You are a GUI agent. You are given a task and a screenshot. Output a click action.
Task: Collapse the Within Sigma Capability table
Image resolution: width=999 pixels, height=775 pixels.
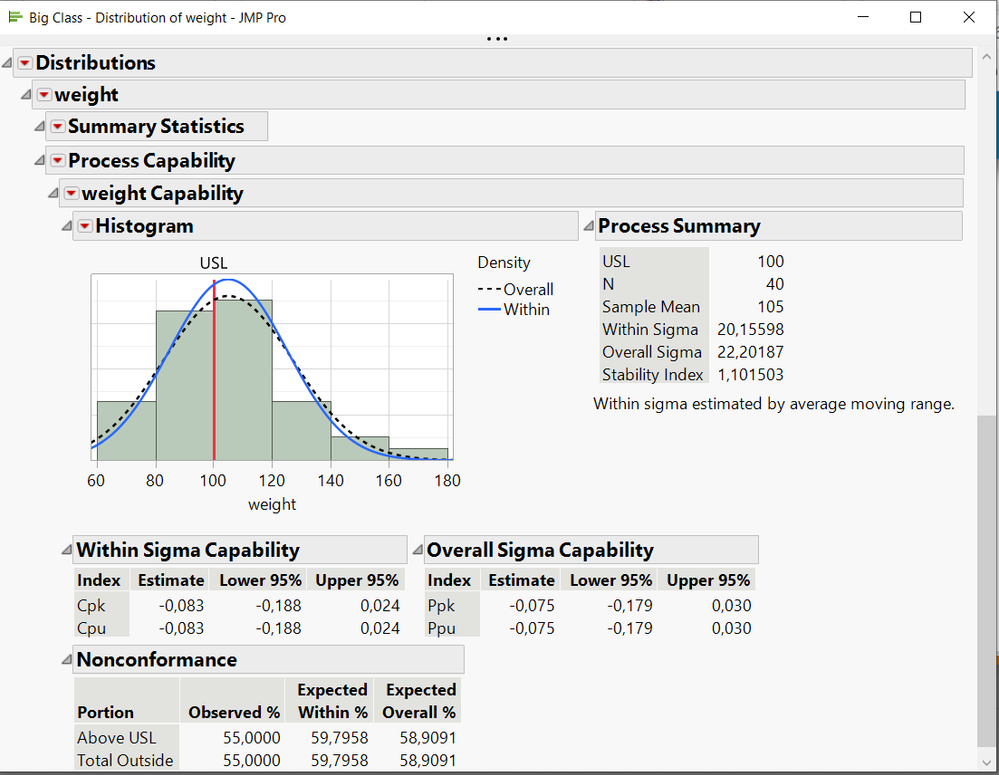tap(65, 550)
